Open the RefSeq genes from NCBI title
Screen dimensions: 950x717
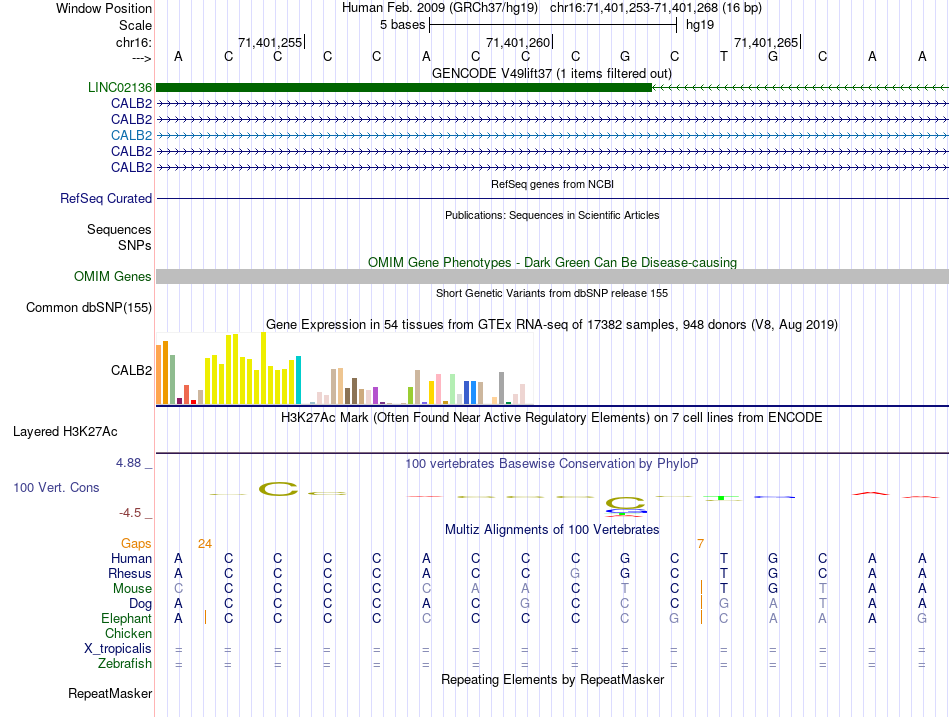pos(552,184)
